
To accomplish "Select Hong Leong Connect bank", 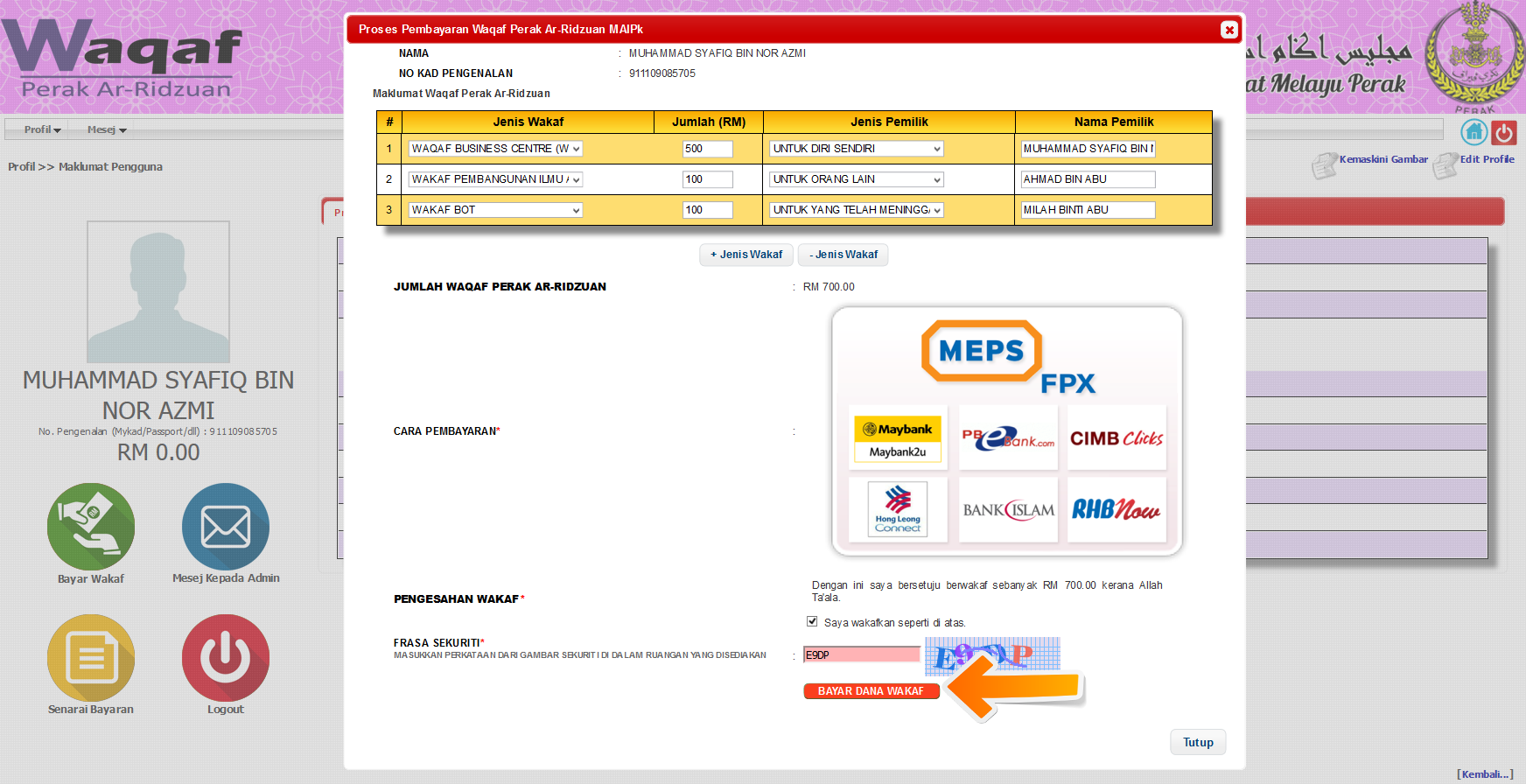I will 898,509.
